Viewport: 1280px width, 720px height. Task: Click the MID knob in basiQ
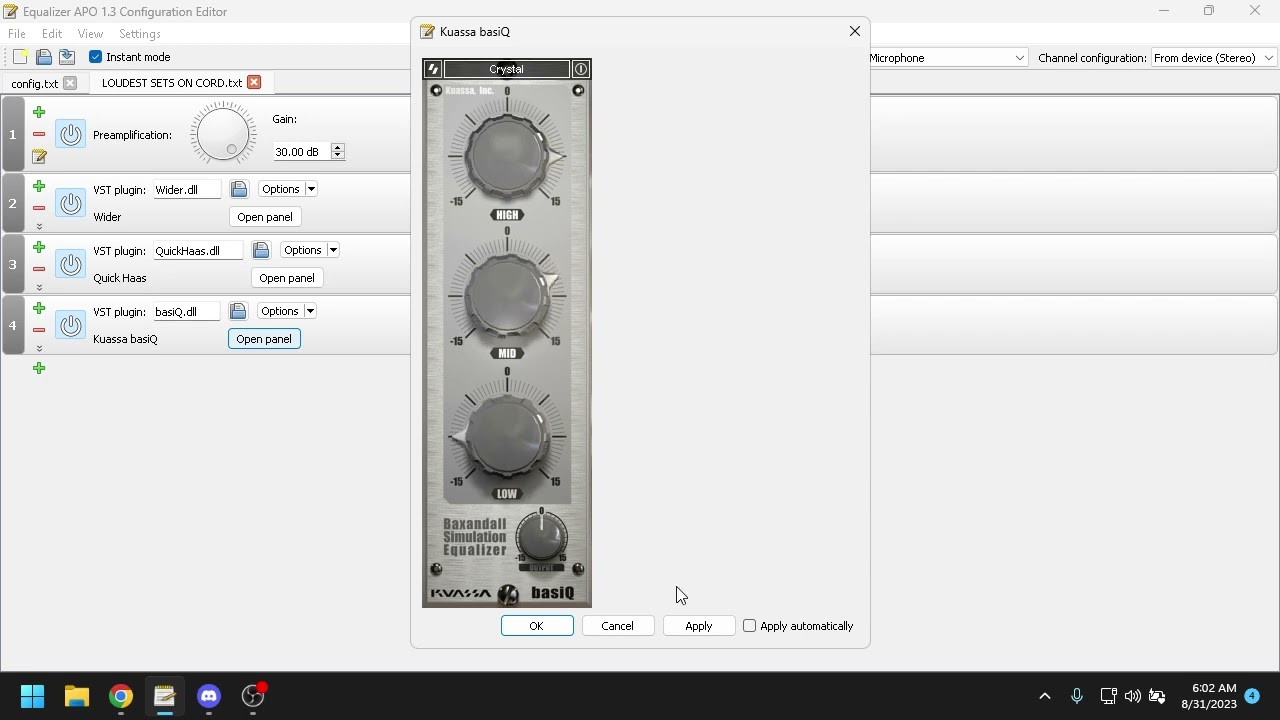pyautogui.click(x=507, y=294)
